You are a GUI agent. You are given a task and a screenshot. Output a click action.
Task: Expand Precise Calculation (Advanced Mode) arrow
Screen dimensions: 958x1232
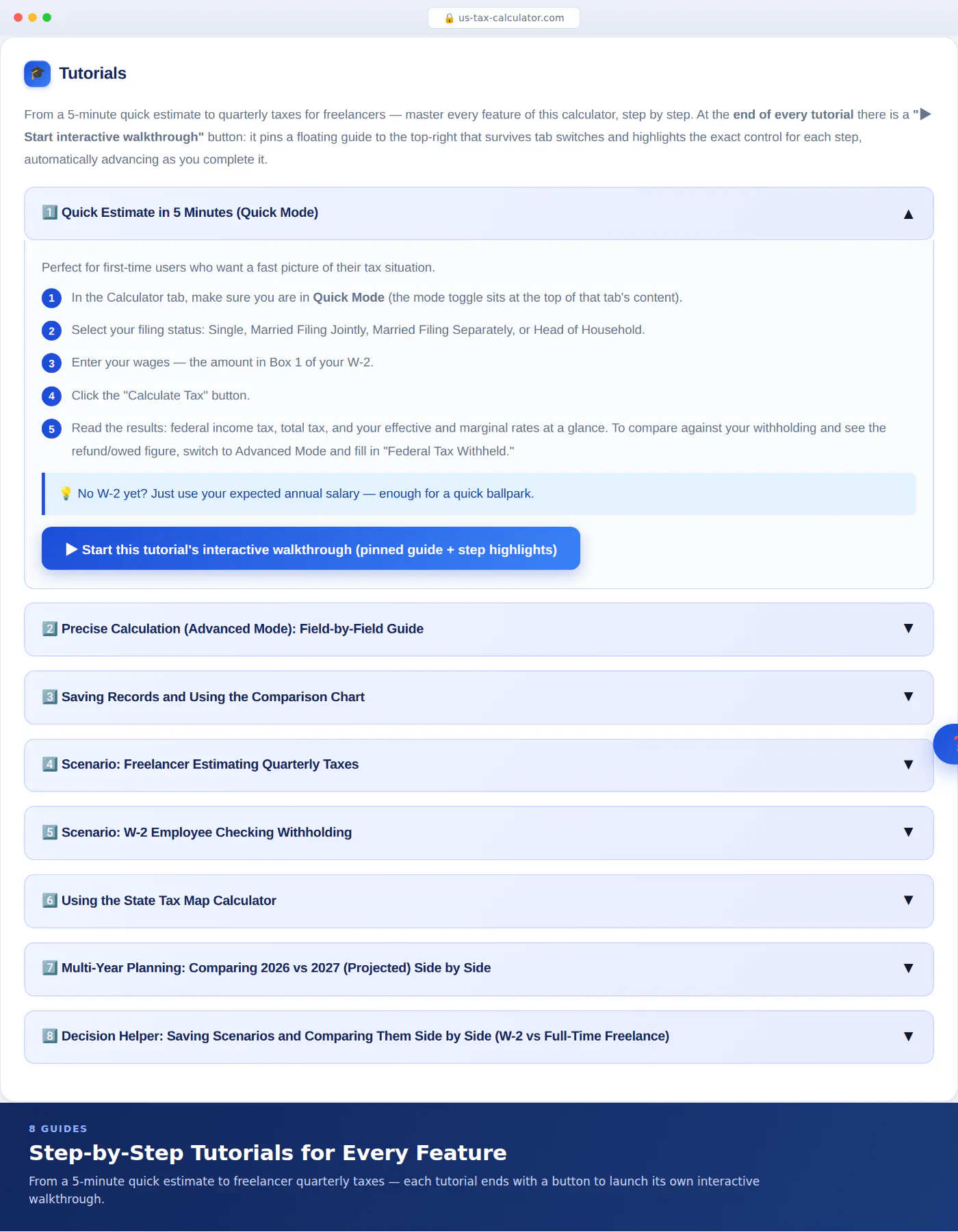(x=908, y=629)
